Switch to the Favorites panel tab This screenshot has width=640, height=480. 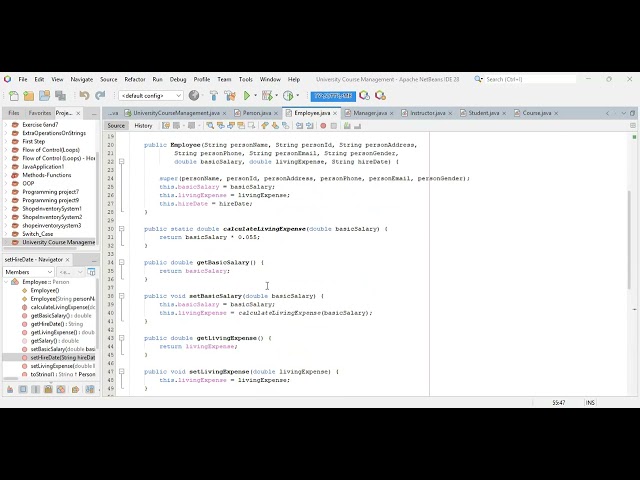click(x=40, y=113)
